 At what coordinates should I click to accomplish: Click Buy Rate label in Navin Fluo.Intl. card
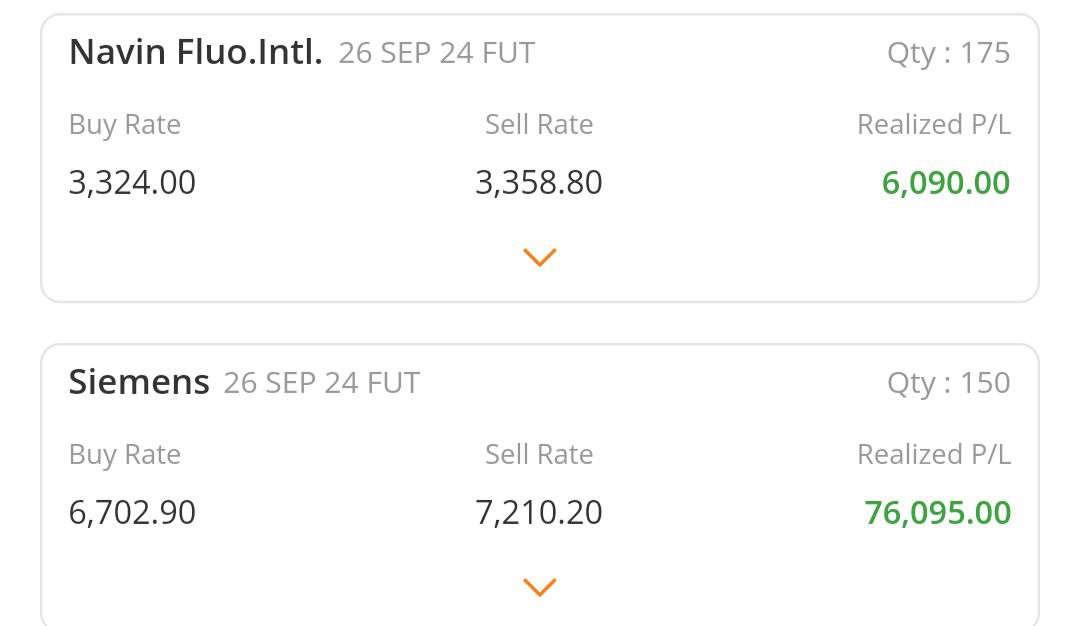(x=125, y=125)
